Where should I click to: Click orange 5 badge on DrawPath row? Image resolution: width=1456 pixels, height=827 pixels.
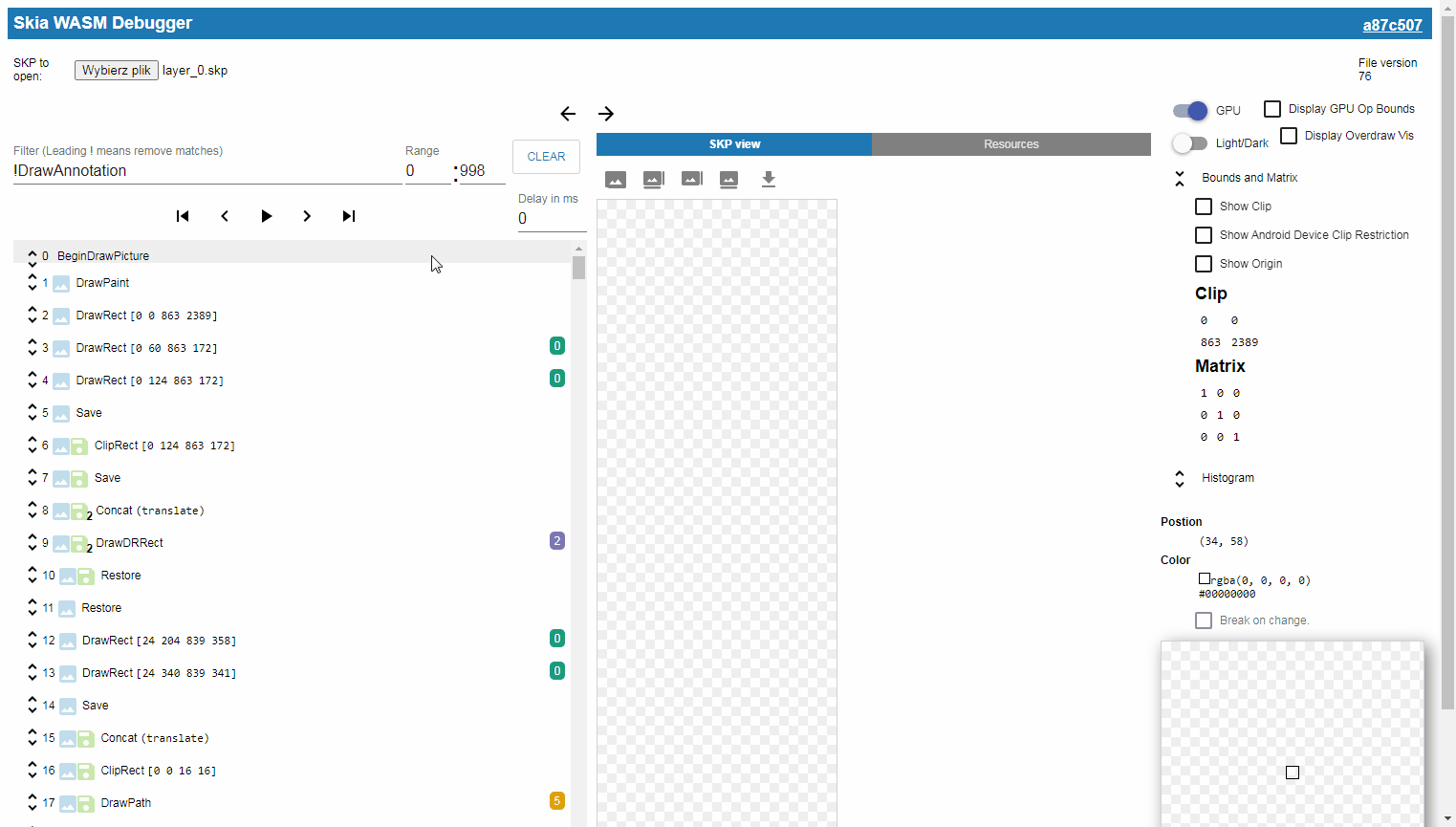click(557, 801)
